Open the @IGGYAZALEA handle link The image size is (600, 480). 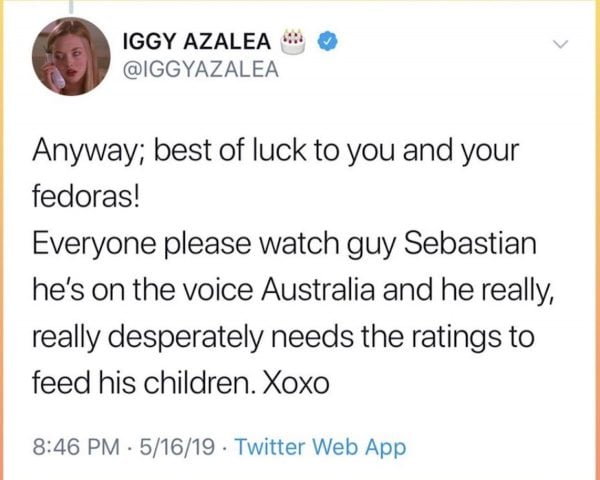(201, 69)
